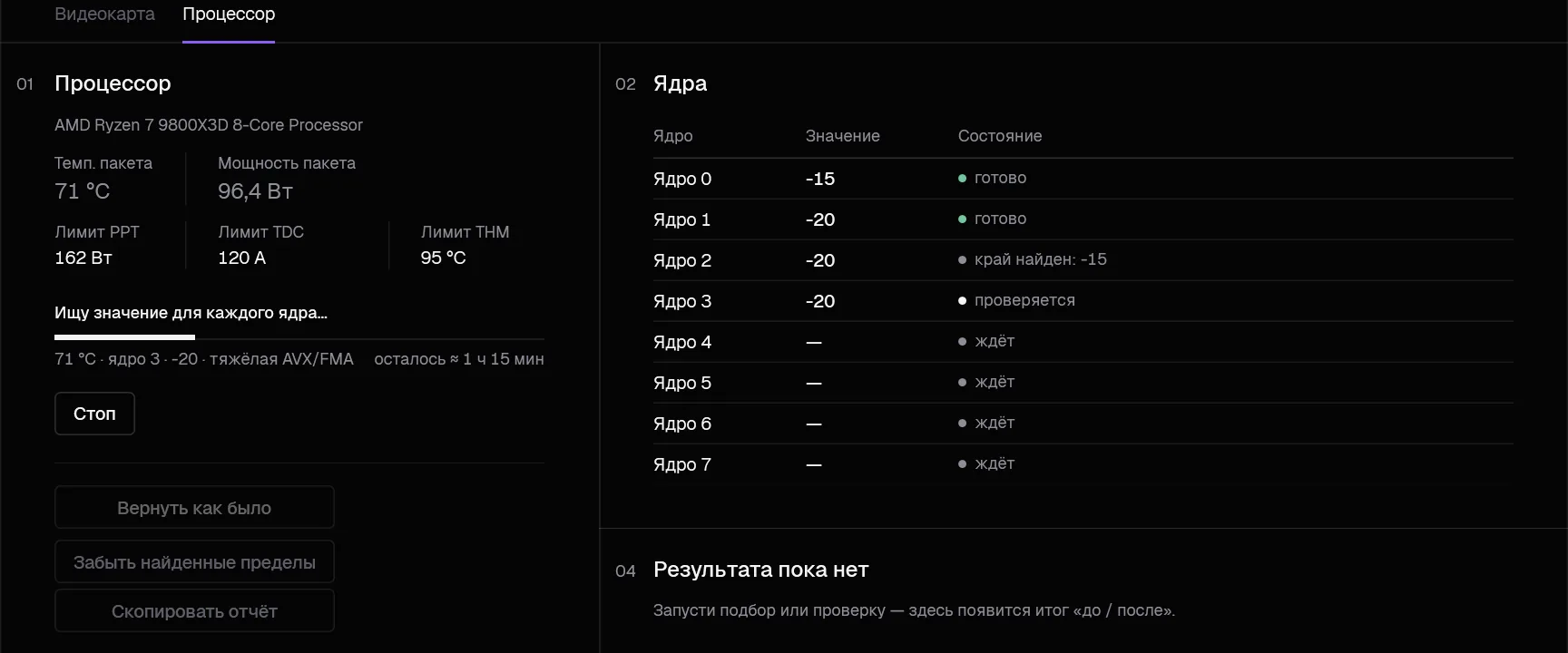
Task: Stop the search with the Стоп button
Action: point(94,414)
